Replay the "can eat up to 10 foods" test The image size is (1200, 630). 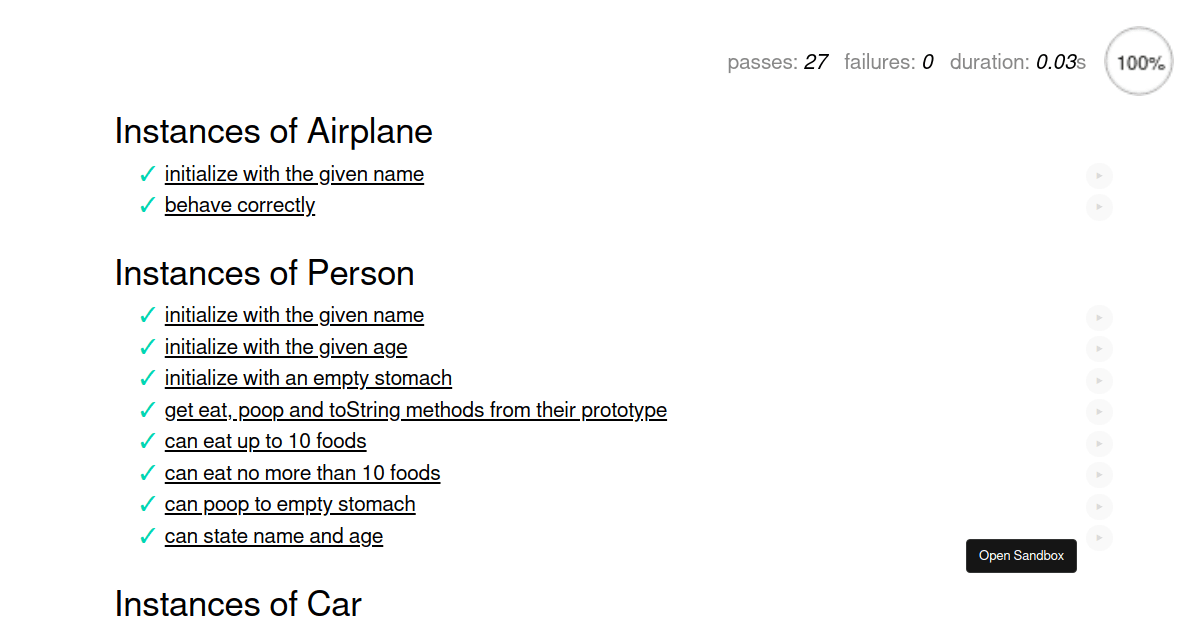1099,444
